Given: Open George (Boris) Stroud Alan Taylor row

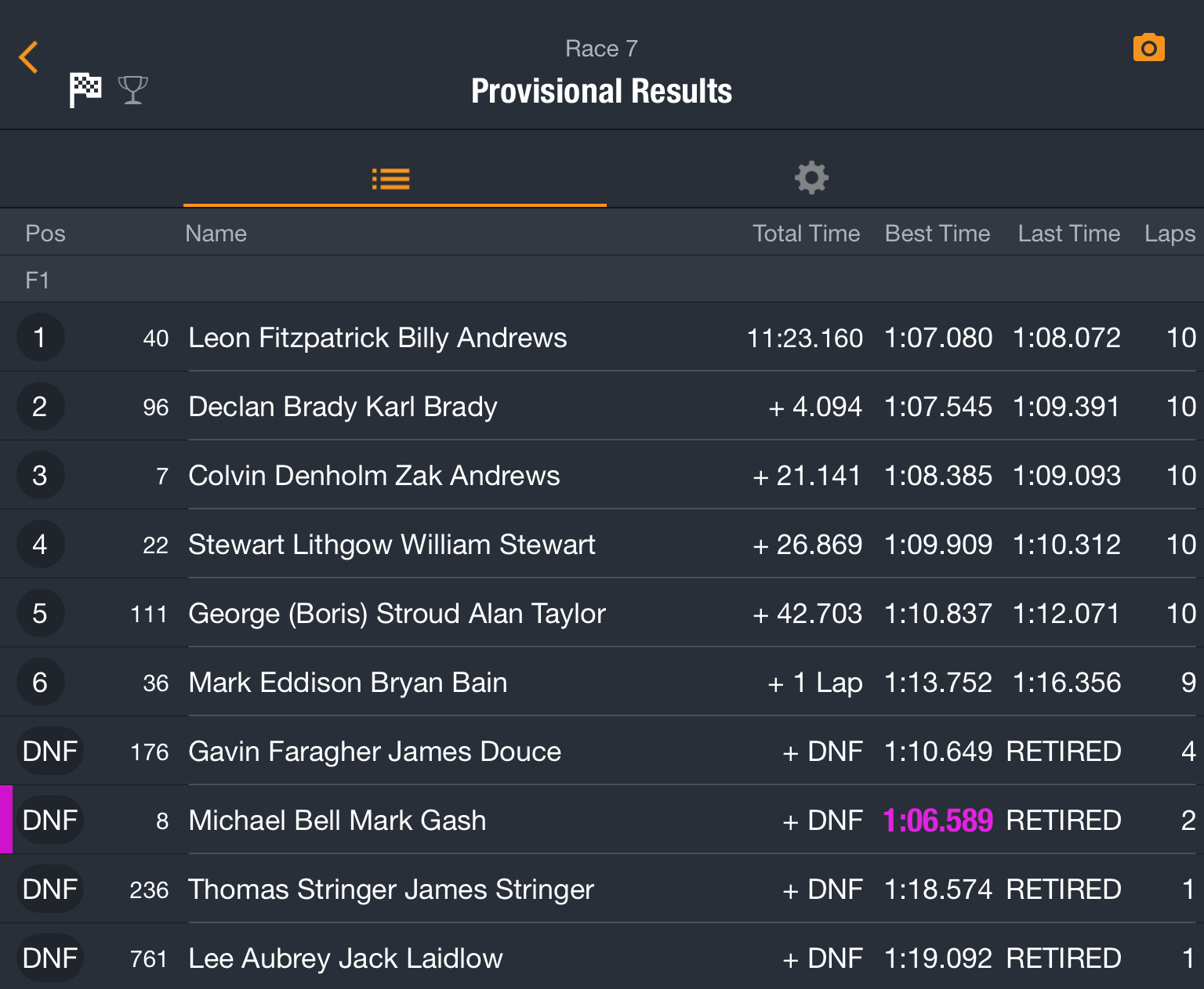Looking at the screenshot, I should 602,614.
